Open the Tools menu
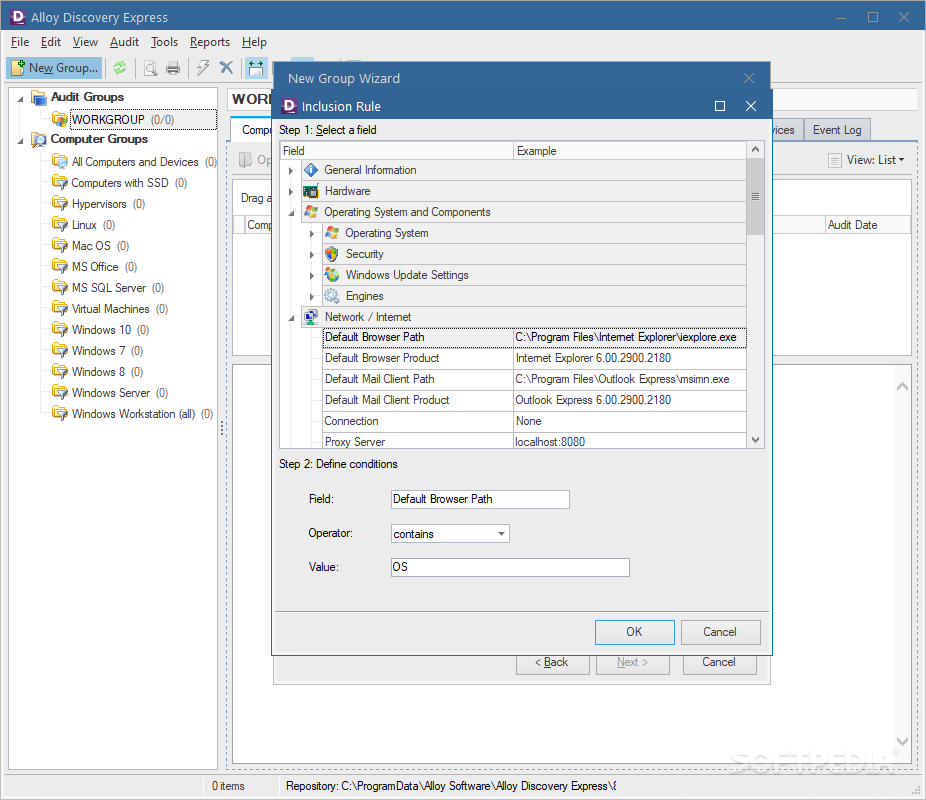 [164, 42]
